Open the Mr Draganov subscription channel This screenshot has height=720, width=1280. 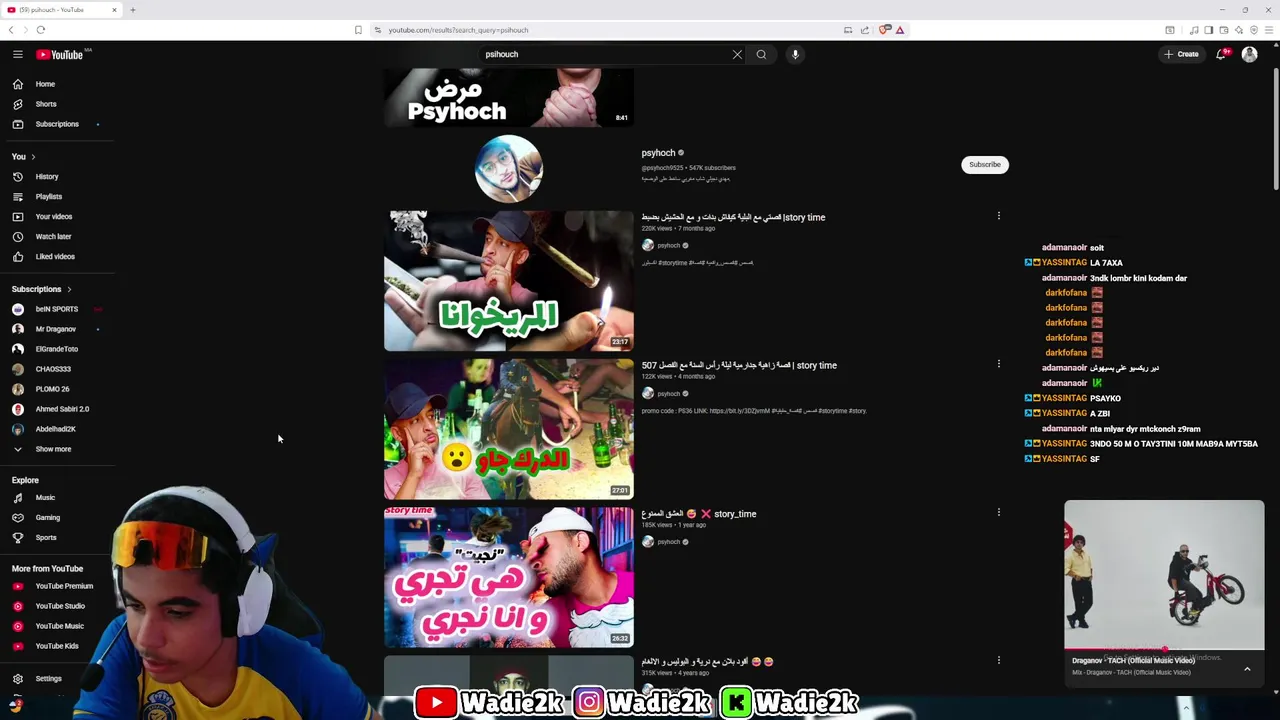(x=58, y=329)
